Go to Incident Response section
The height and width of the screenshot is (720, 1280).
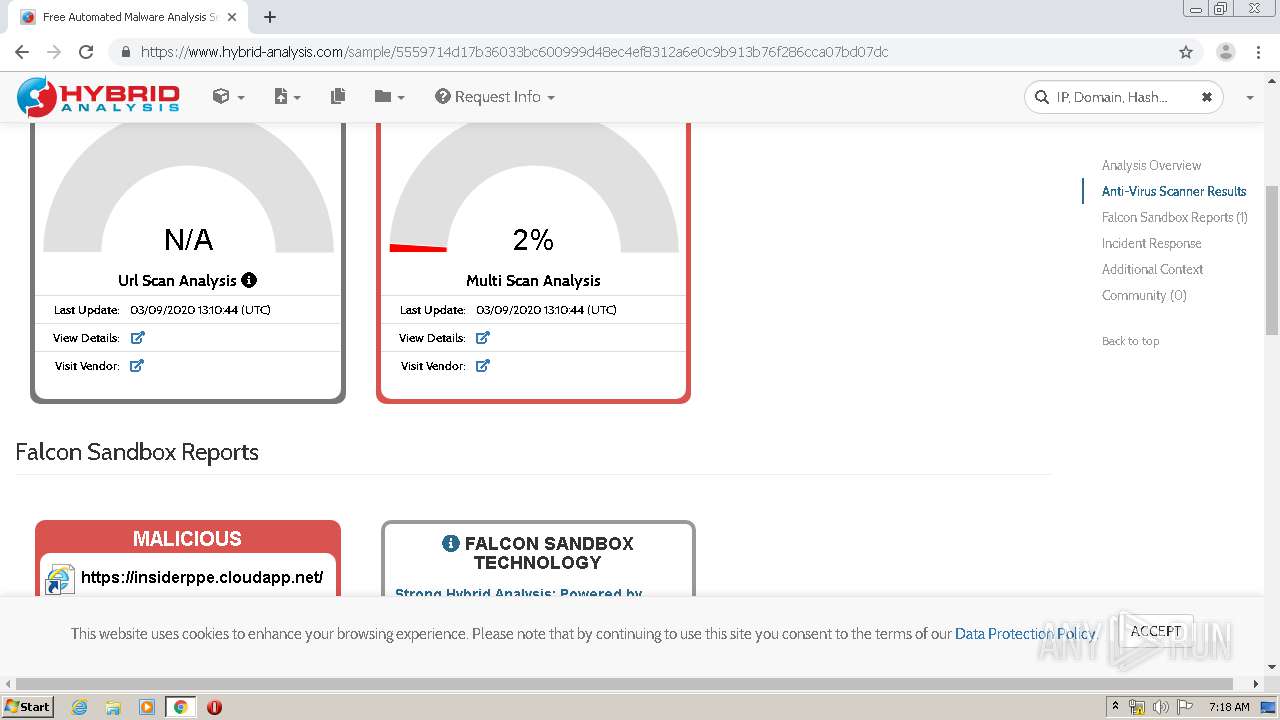point(1151,243)
